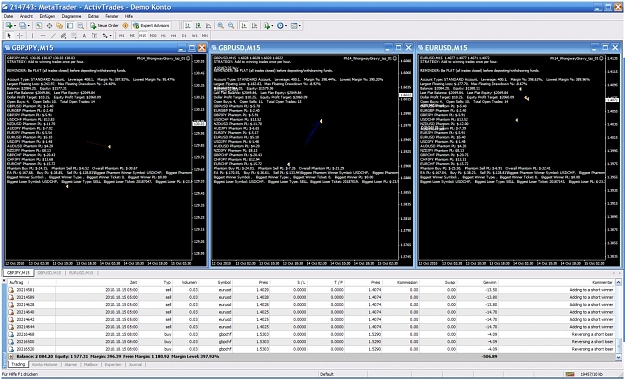
Task: Launch MetaEditor from the toolbar icon
Action: (125, 26)
